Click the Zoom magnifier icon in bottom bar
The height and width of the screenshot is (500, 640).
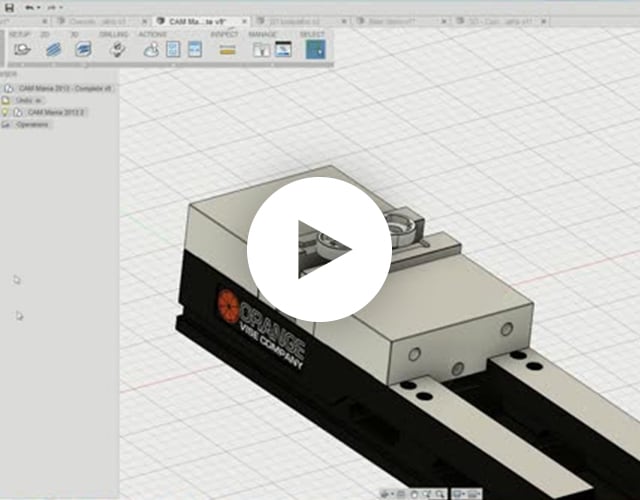440,494
